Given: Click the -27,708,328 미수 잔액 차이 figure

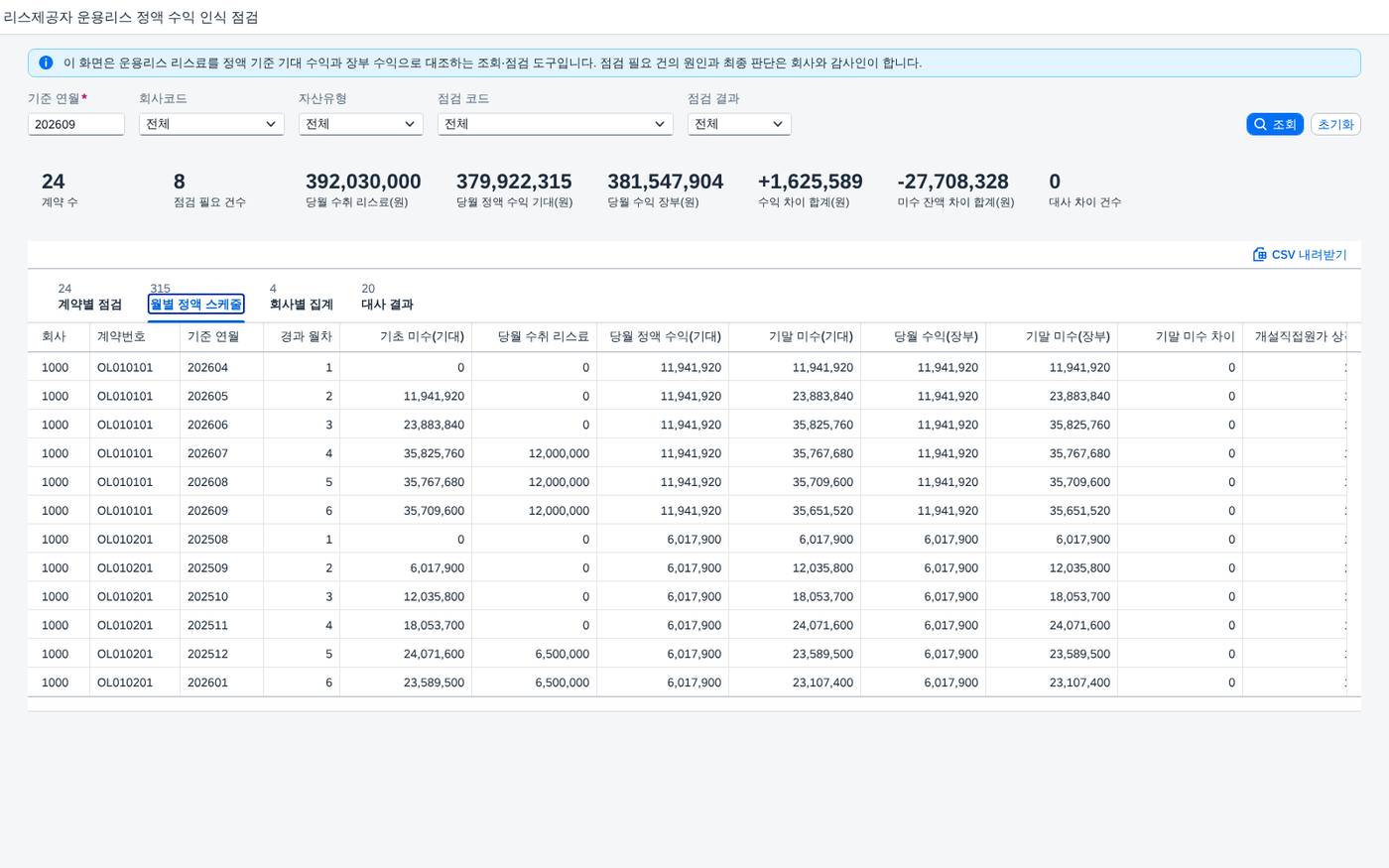Looking at the screenshot, I should point(952,182).
